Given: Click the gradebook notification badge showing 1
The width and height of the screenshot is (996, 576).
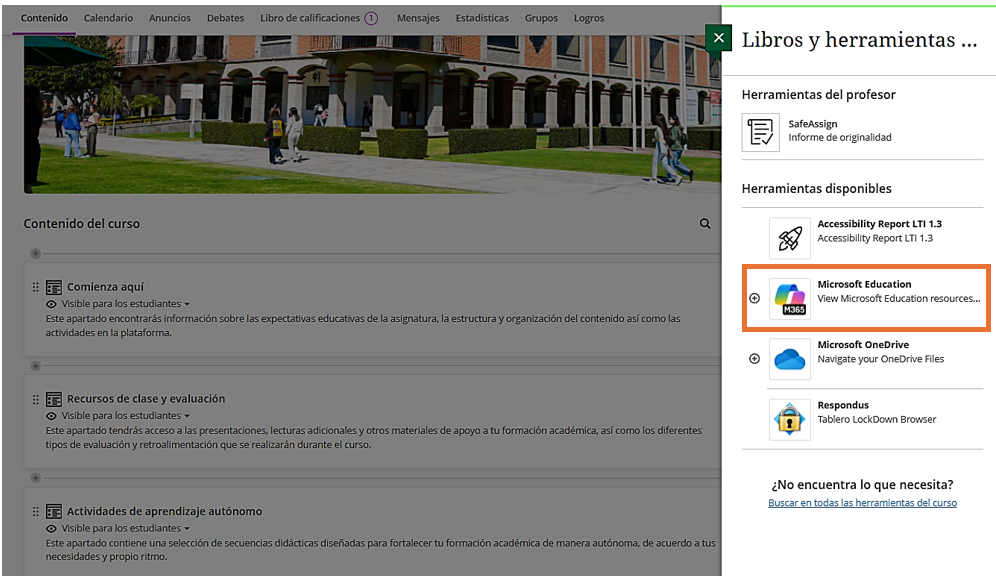Looking at the screenshot, I should pyautogui.click(x=371, y=18).
